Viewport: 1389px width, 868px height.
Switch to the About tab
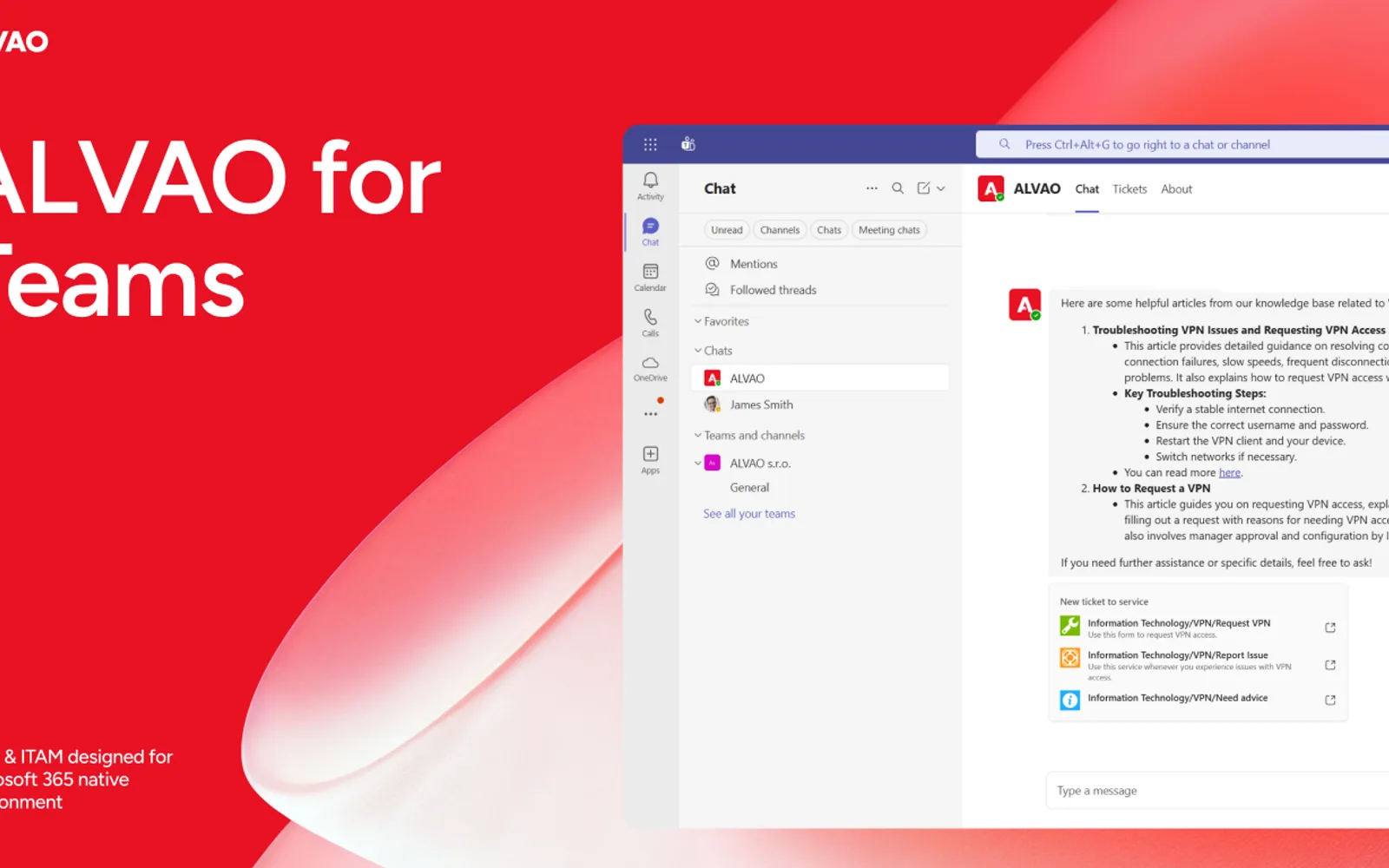pyautogui.click(x=1176, y=189)
